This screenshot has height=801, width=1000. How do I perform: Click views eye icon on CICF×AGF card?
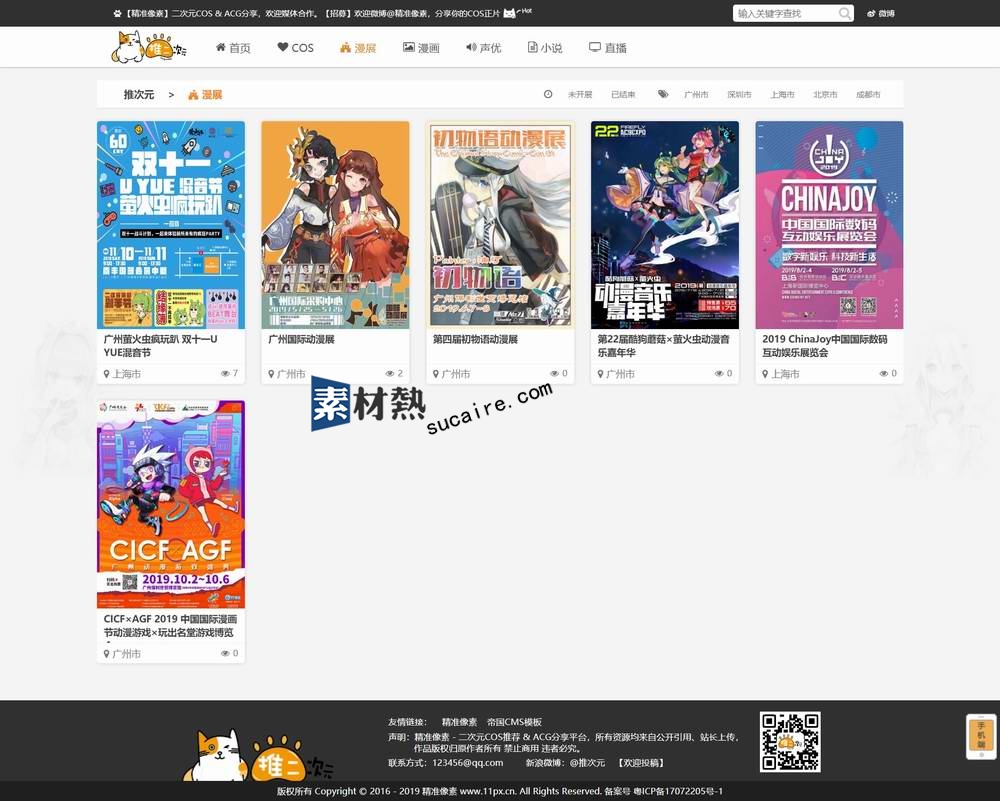tap(225, 654)
